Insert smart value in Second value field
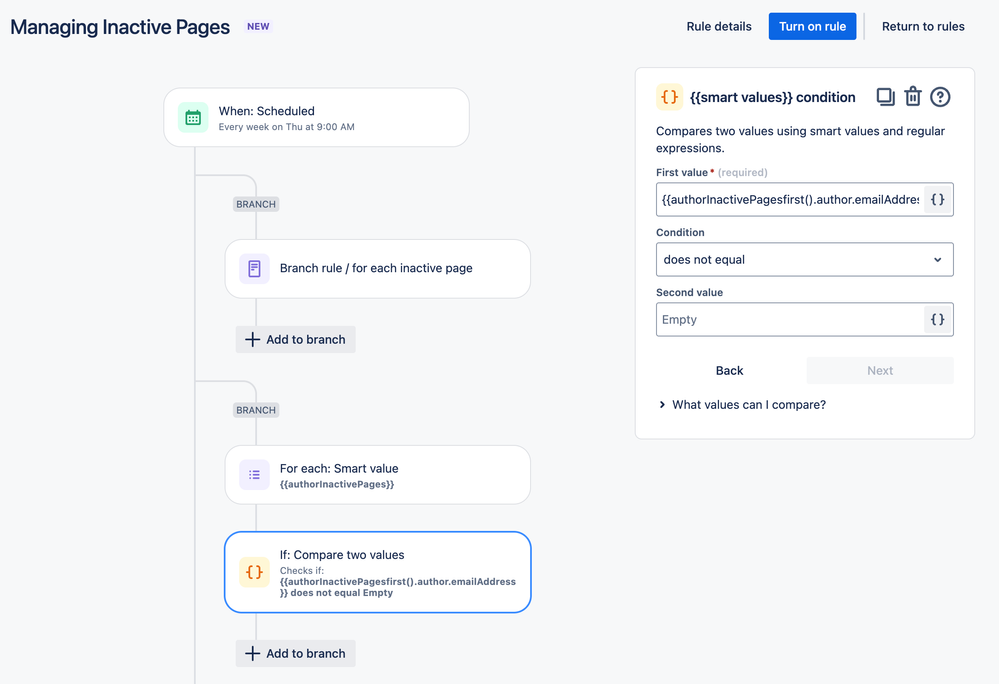Viewport: 999px width, 684px height. (938, 319)
